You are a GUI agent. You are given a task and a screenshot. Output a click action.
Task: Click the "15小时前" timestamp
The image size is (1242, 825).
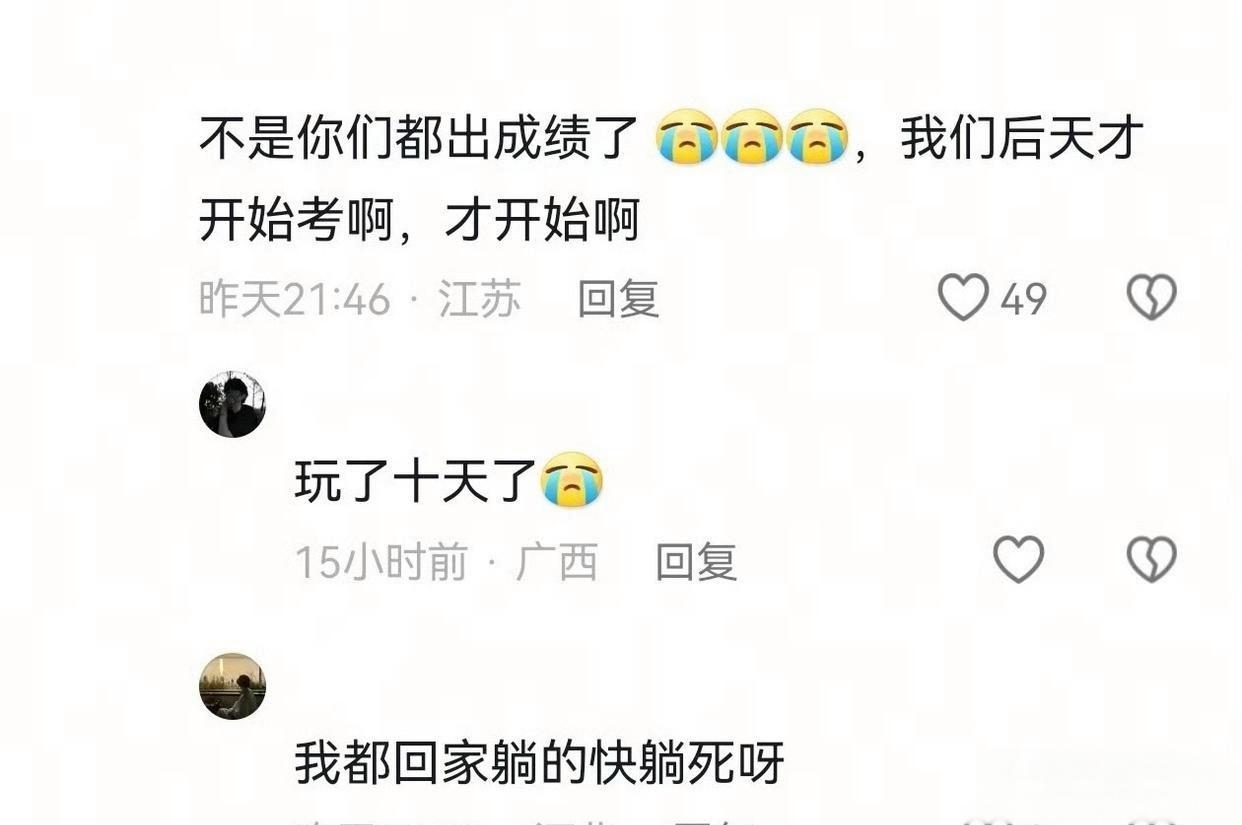381,562
